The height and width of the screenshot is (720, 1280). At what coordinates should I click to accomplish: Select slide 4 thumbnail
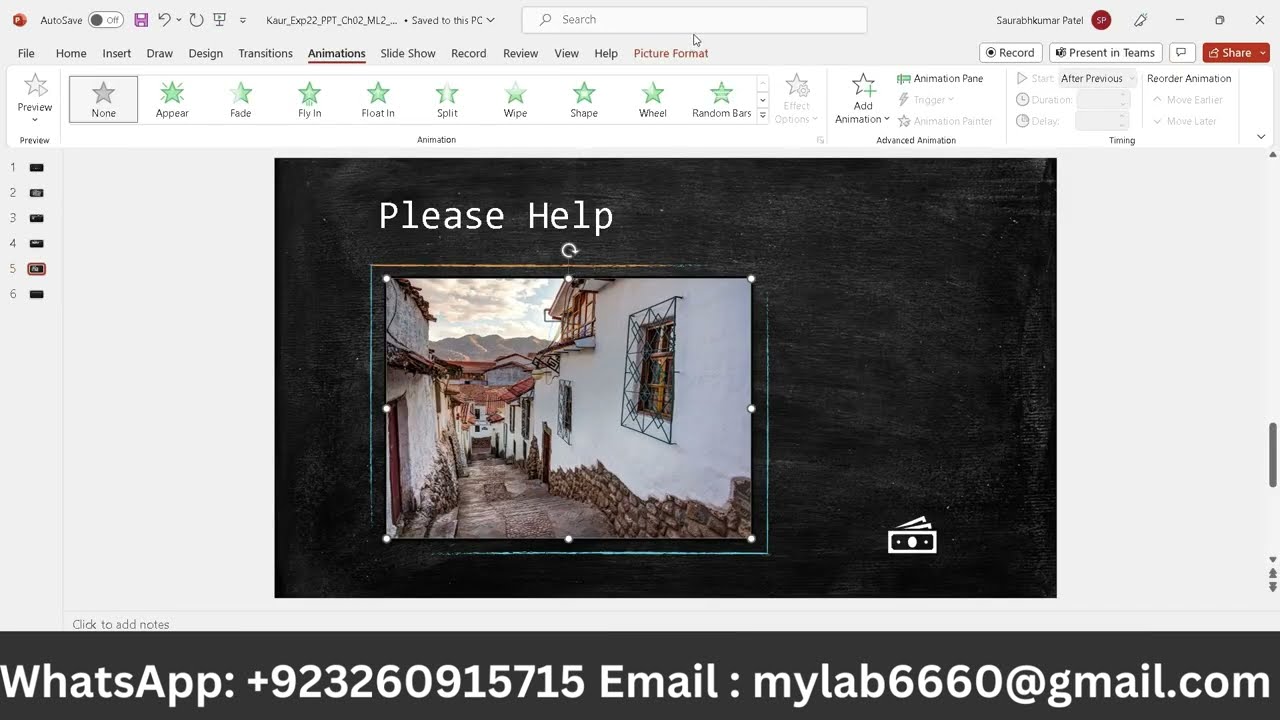tap(37, 243)
